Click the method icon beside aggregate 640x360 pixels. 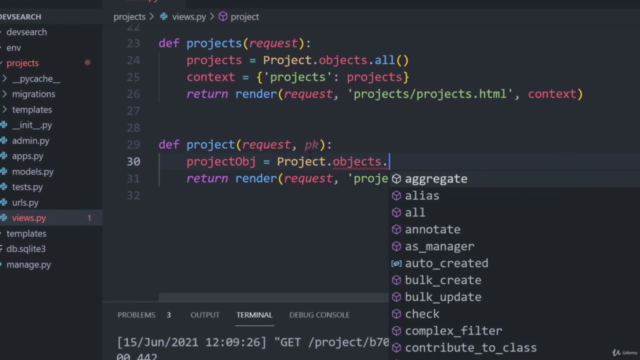(x=396, y=179)
